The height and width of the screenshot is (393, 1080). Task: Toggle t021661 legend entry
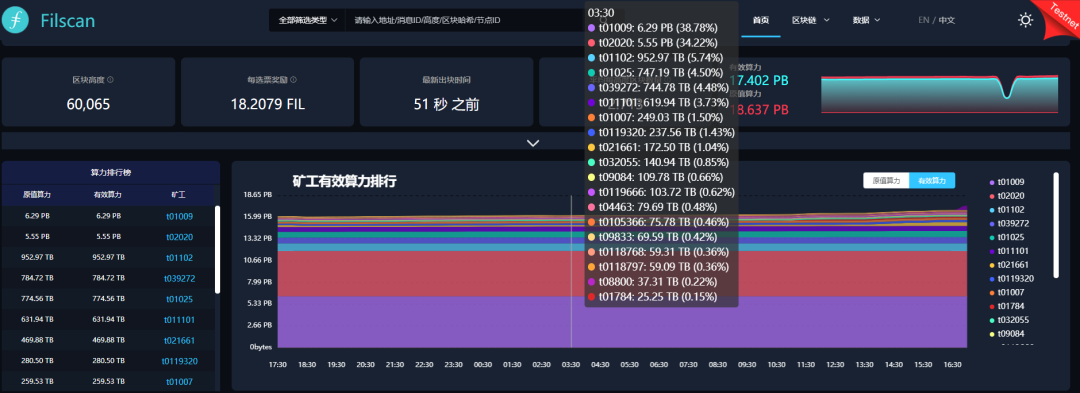point(1009,265)
